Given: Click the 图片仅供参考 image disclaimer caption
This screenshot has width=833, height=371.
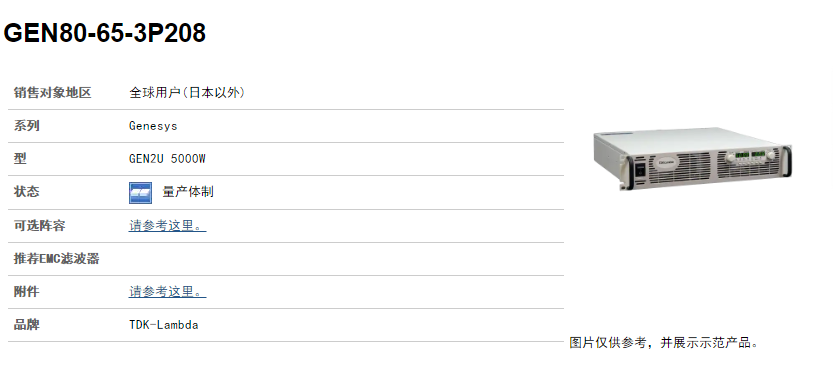Looking at the screenshot, I should click(664, 342).
